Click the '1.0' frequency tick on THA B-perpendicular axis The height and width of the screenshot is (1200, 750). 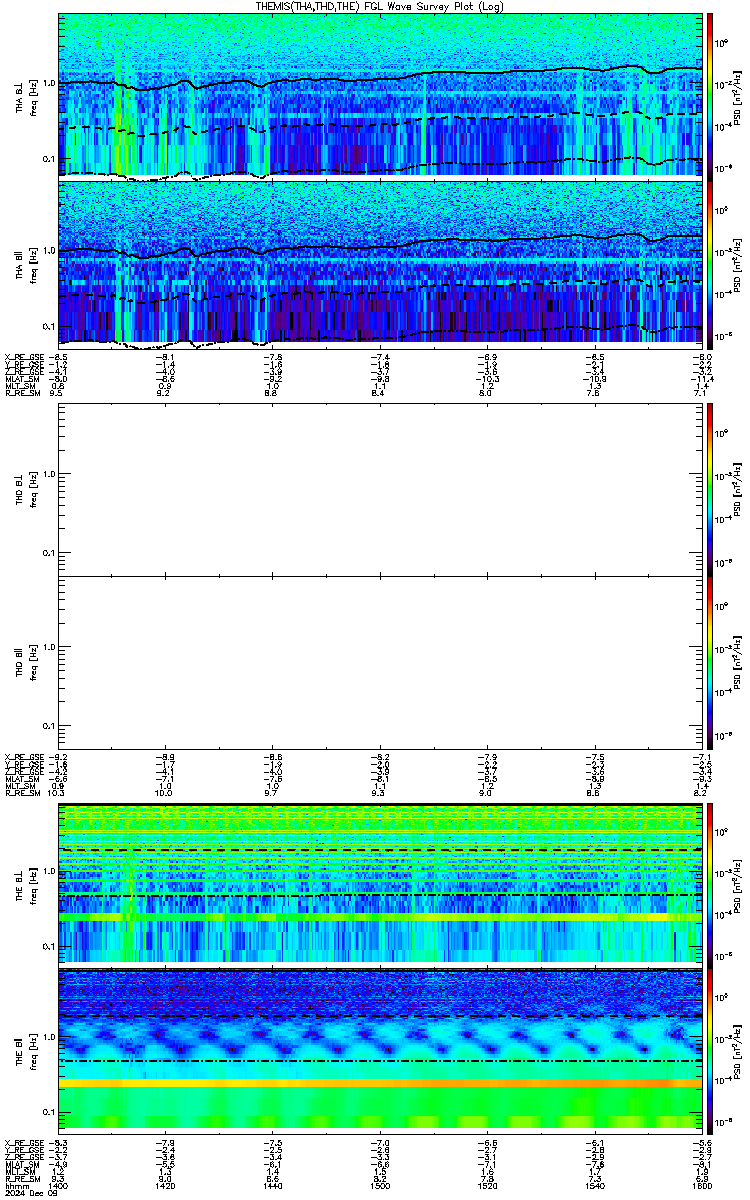(49, 83)
